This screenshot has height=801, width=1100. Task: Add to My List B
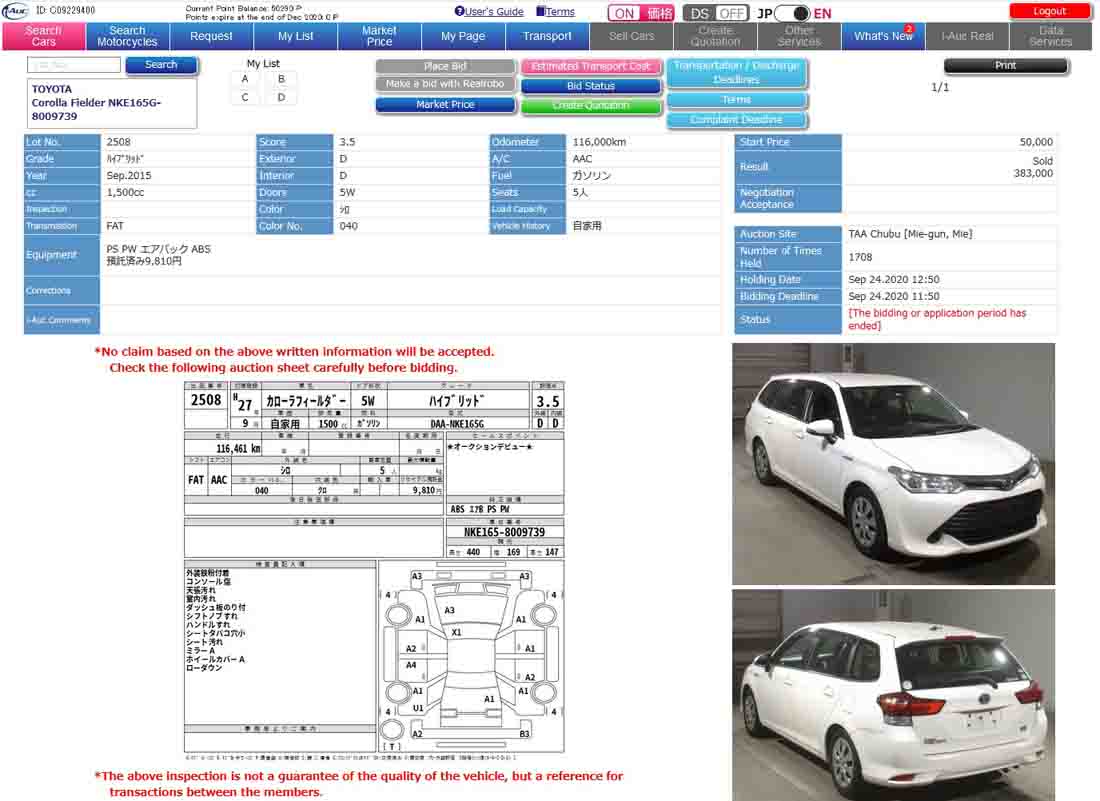(281, 79)
